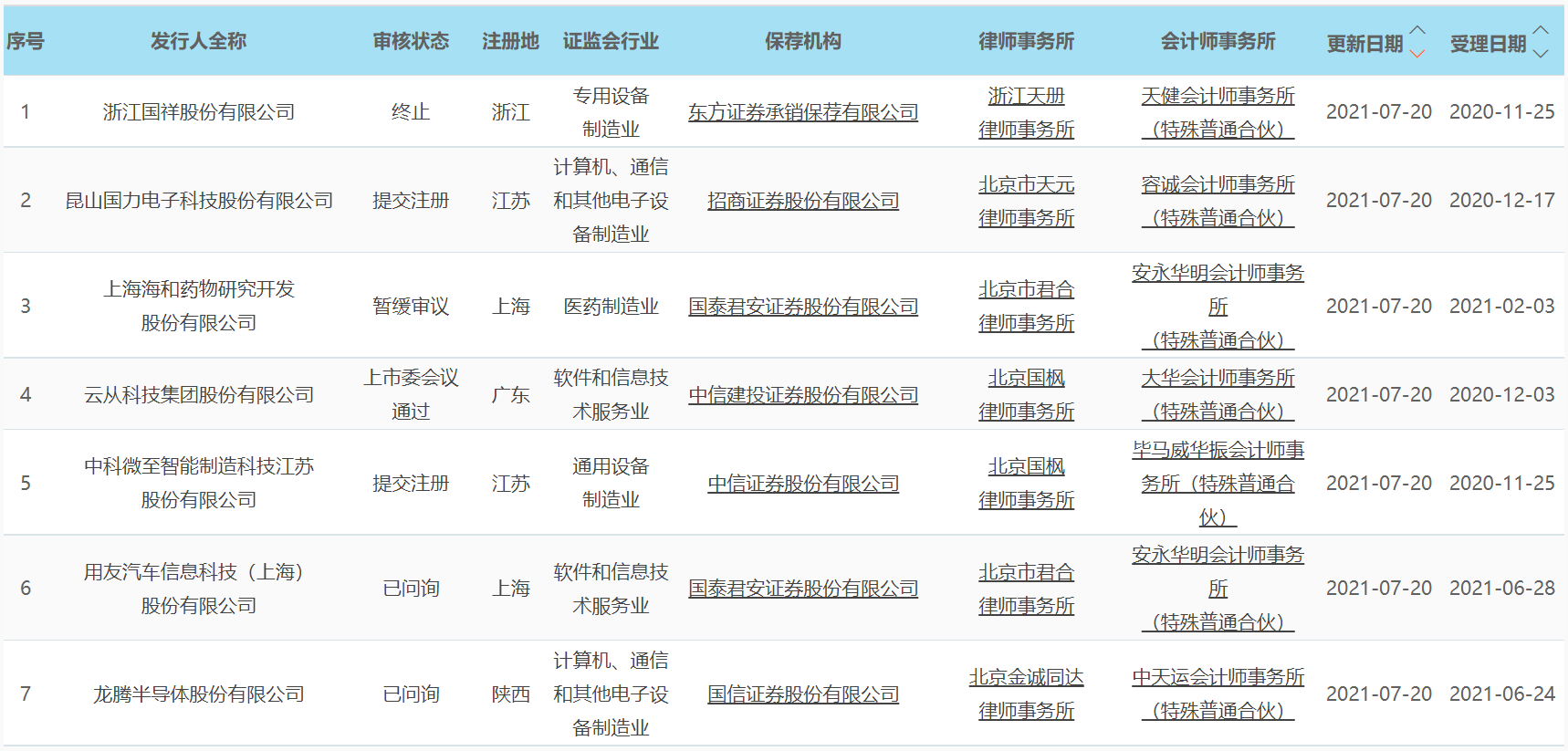Open 毕马威华振会计师事务所 link

(x=1218, y=484)
